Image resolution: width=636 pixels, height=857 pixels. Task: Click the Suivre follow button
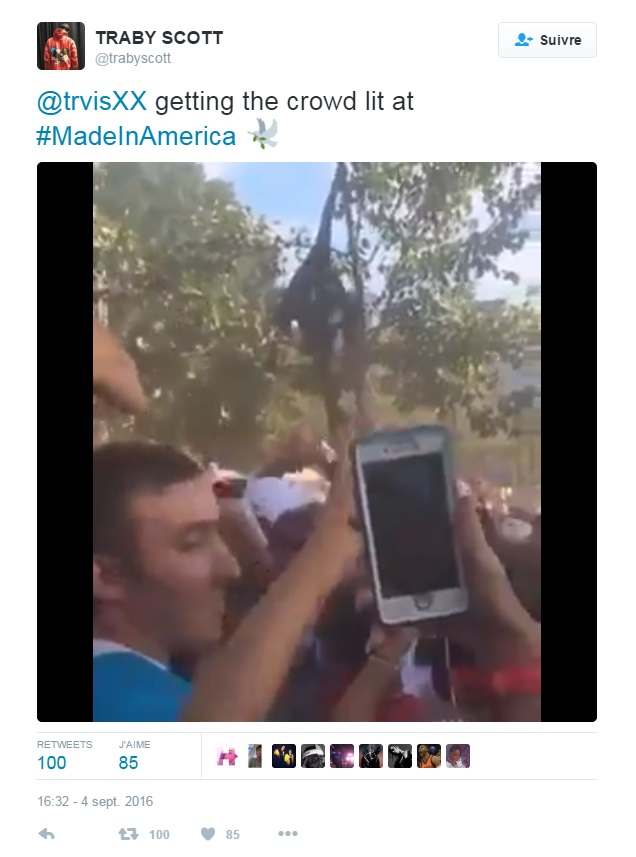click(x=547, y=40)
